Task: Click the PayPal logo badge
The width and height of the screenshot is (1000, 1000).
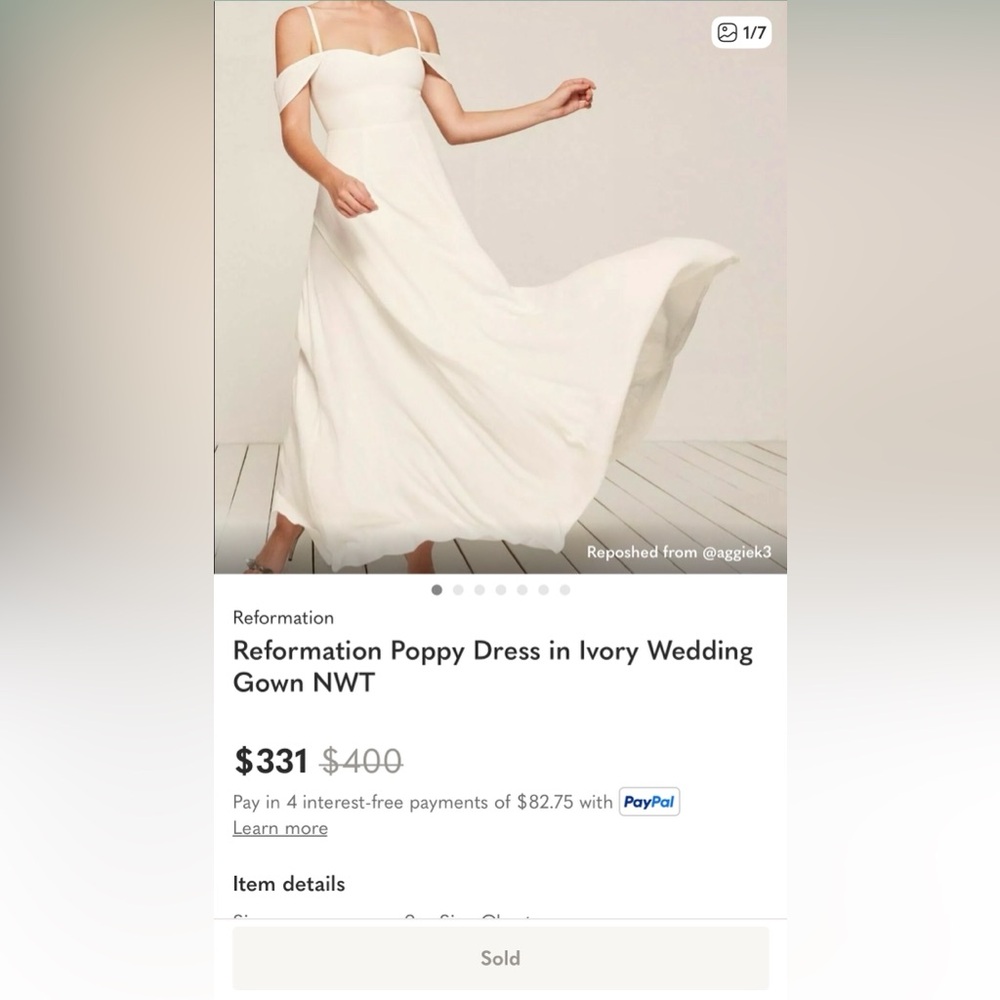Action: tap(649, 802)
